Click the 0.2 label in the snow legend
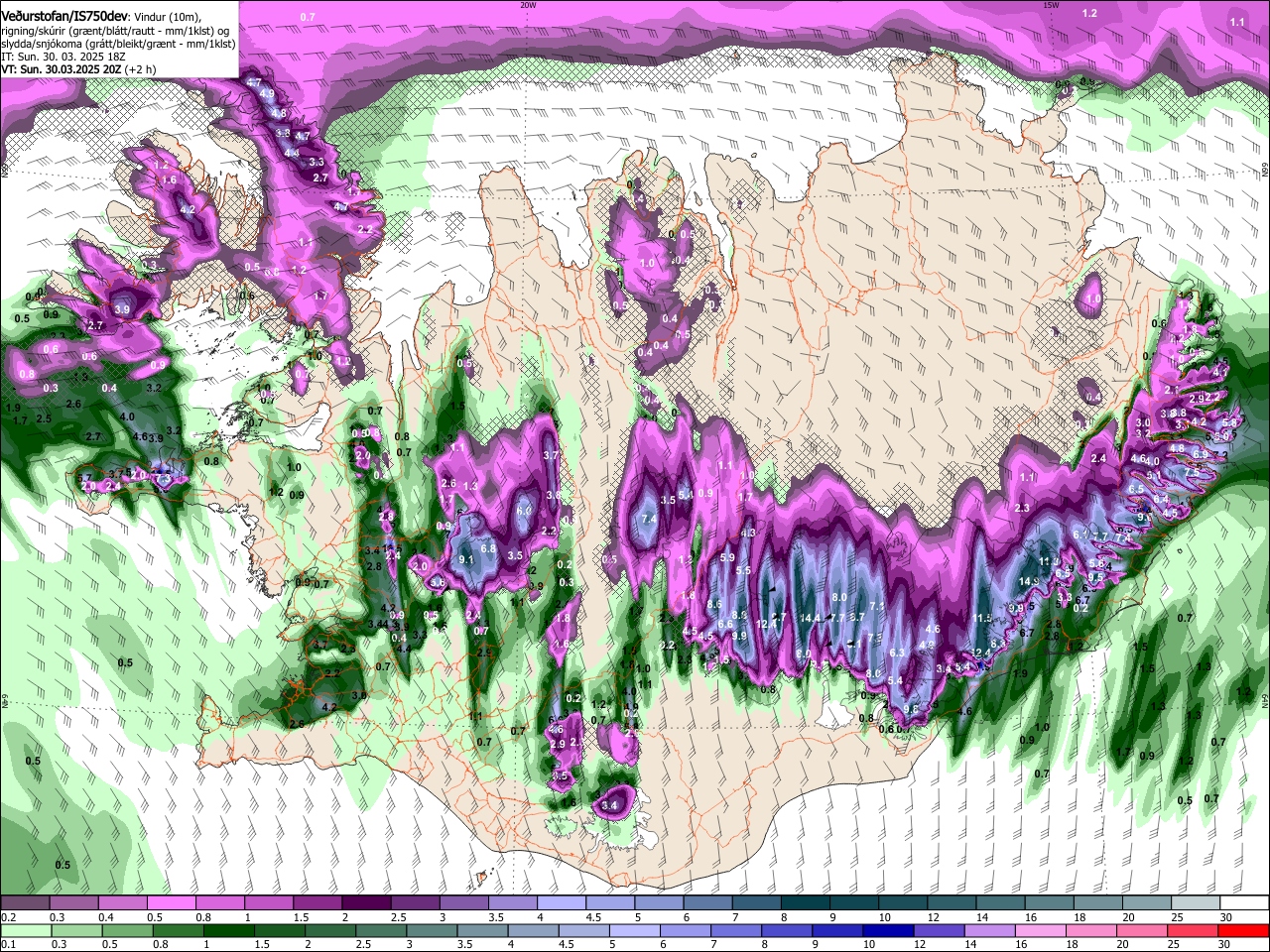This screenshot has width=1270, height=952. point(8,917)
